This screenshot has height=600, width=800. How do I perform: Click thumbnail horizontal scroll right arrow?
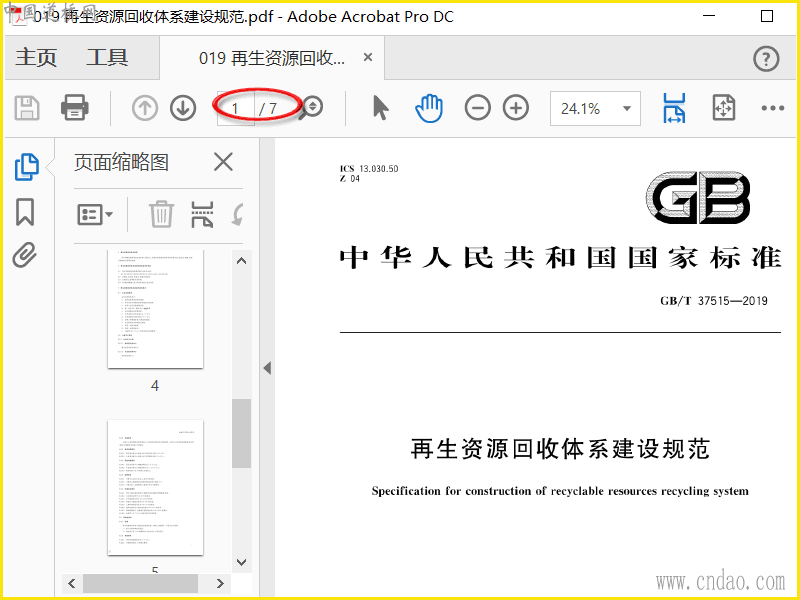point(220,583)
